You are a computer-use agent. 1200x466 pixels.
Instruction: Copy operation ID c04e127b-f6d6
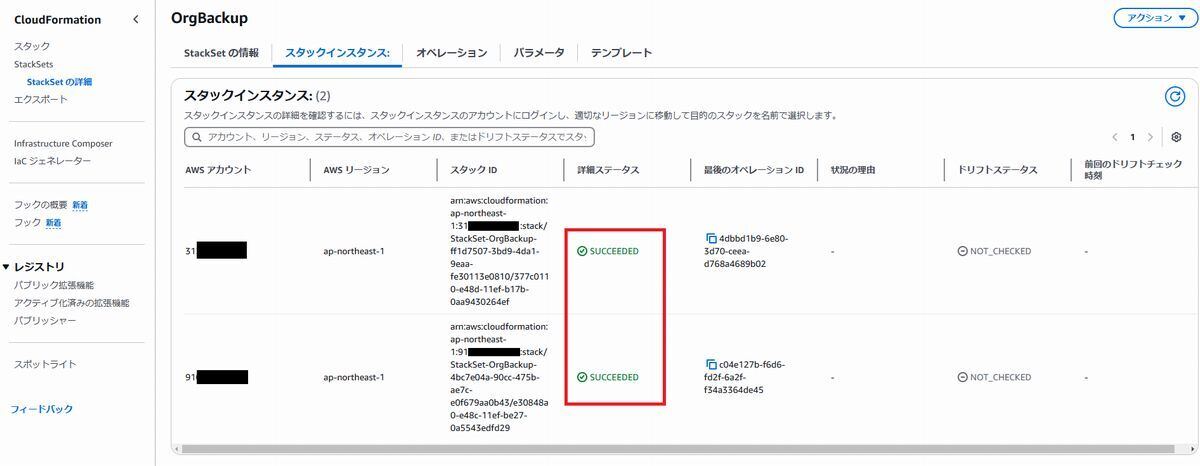pyautogui.click(x=711, y=365)
